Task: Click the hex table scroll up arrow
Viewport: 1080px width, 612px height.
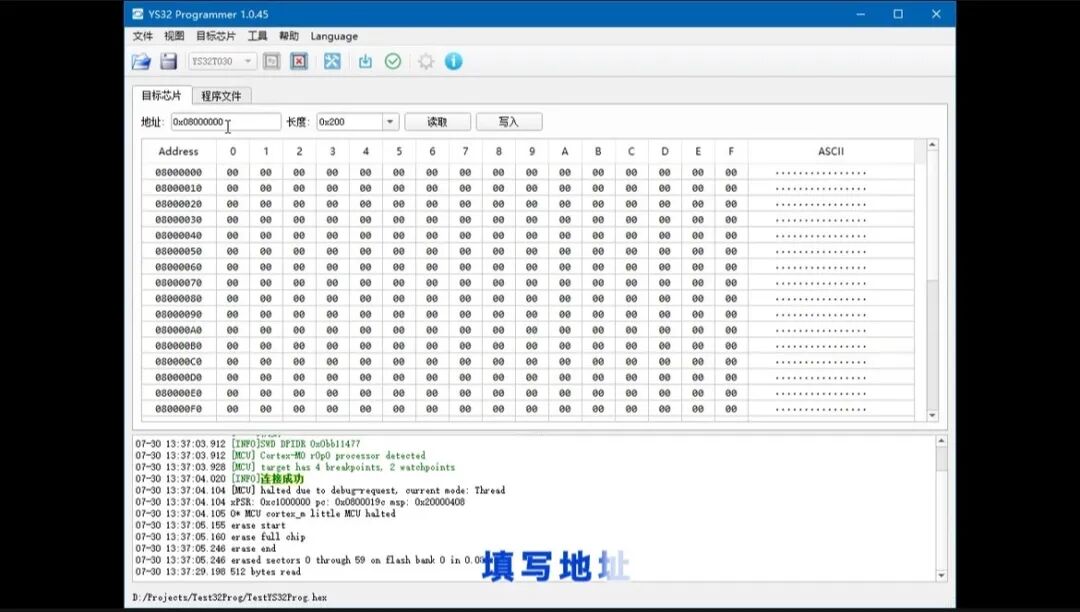Action: pyautogui.click(x=933, y=145)
